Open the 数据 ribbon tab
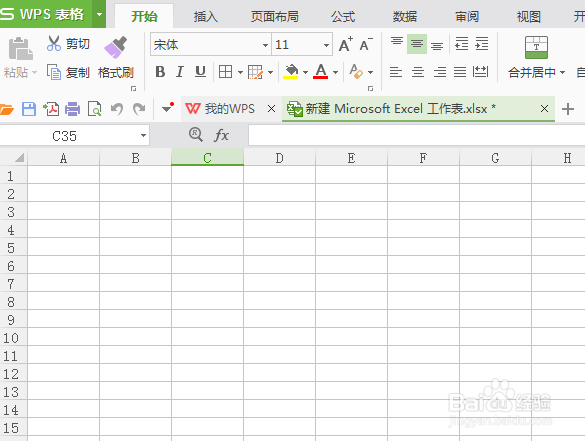Viewport: 585px width, 441px height. (x=404, y=16)
